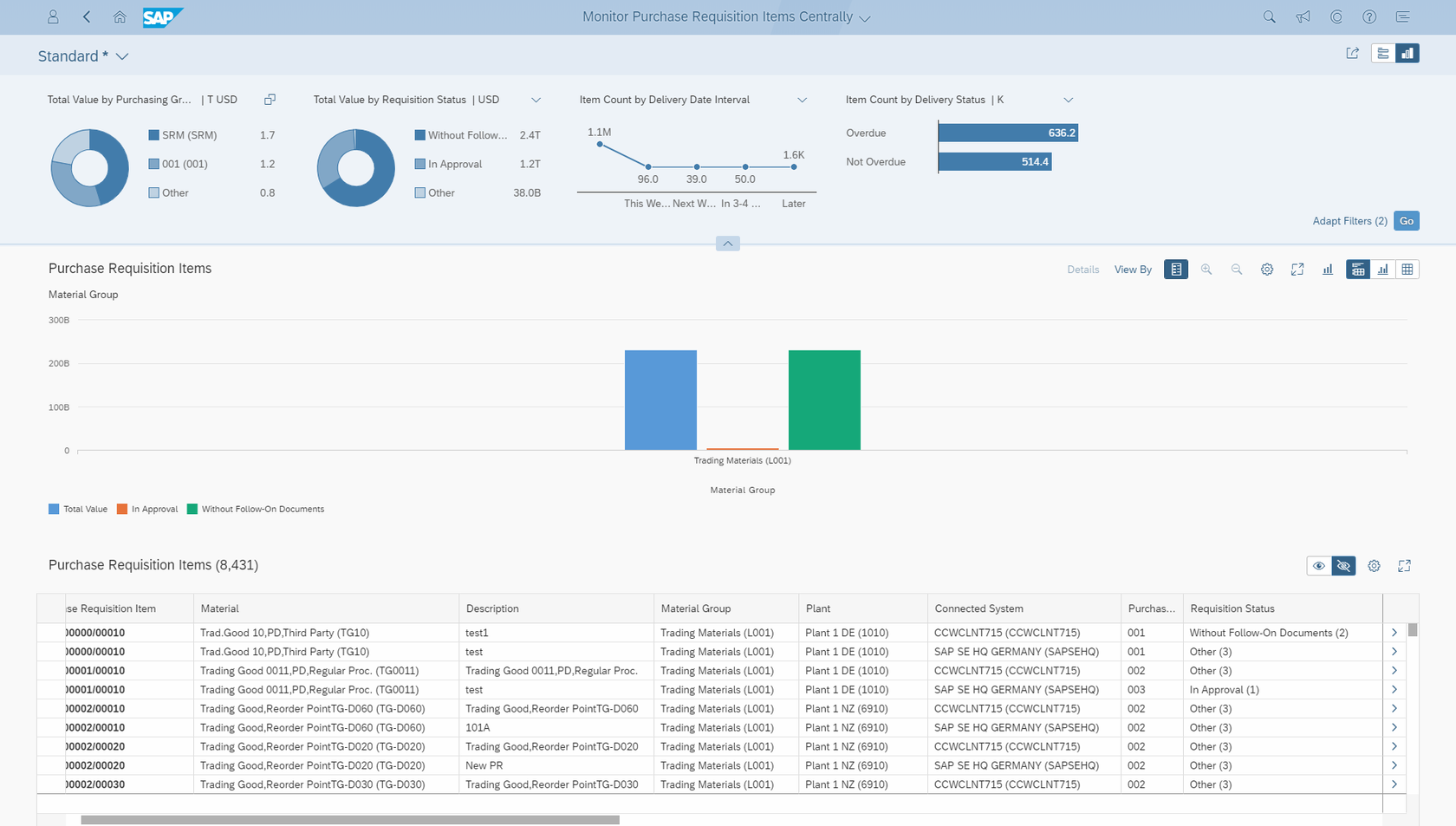Click the Connected System column header
The height and width of the screenshot is (826, 1456).
click(x=1024, y=608)
